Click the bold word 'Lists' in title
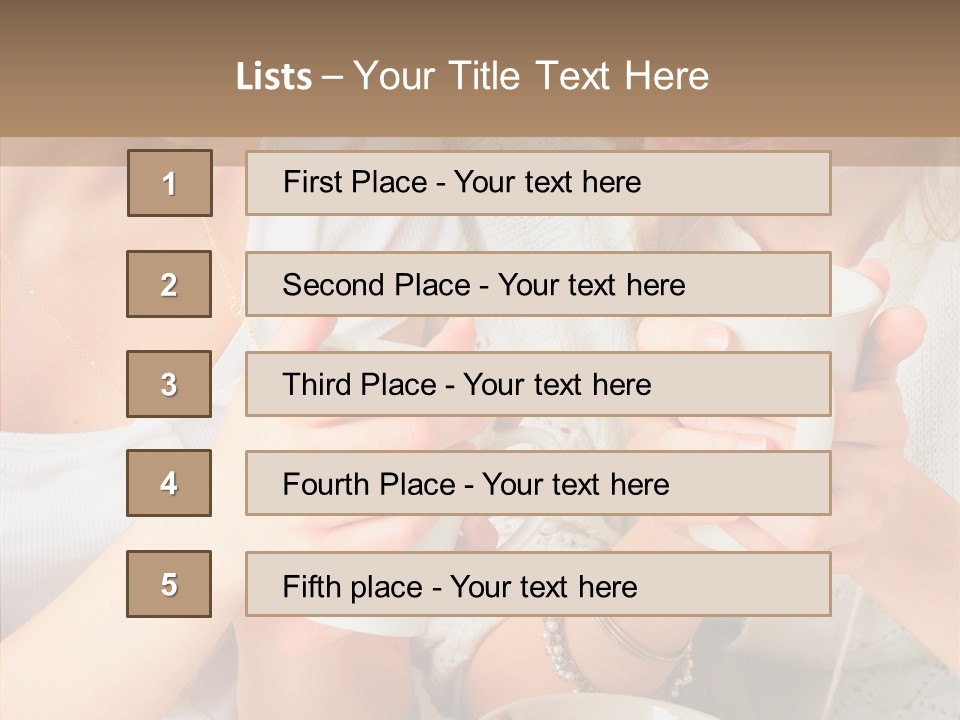 pos(274,77)
